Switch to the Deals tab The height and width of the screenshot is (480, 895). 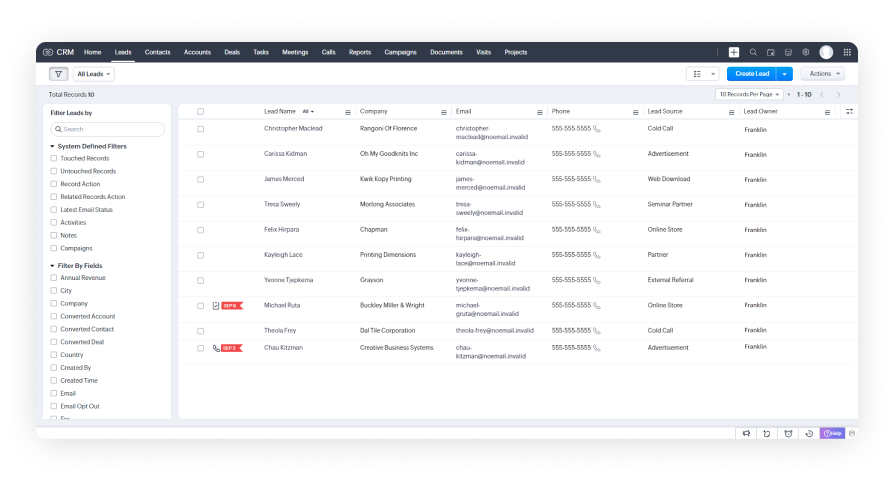(x=232, y=52)
